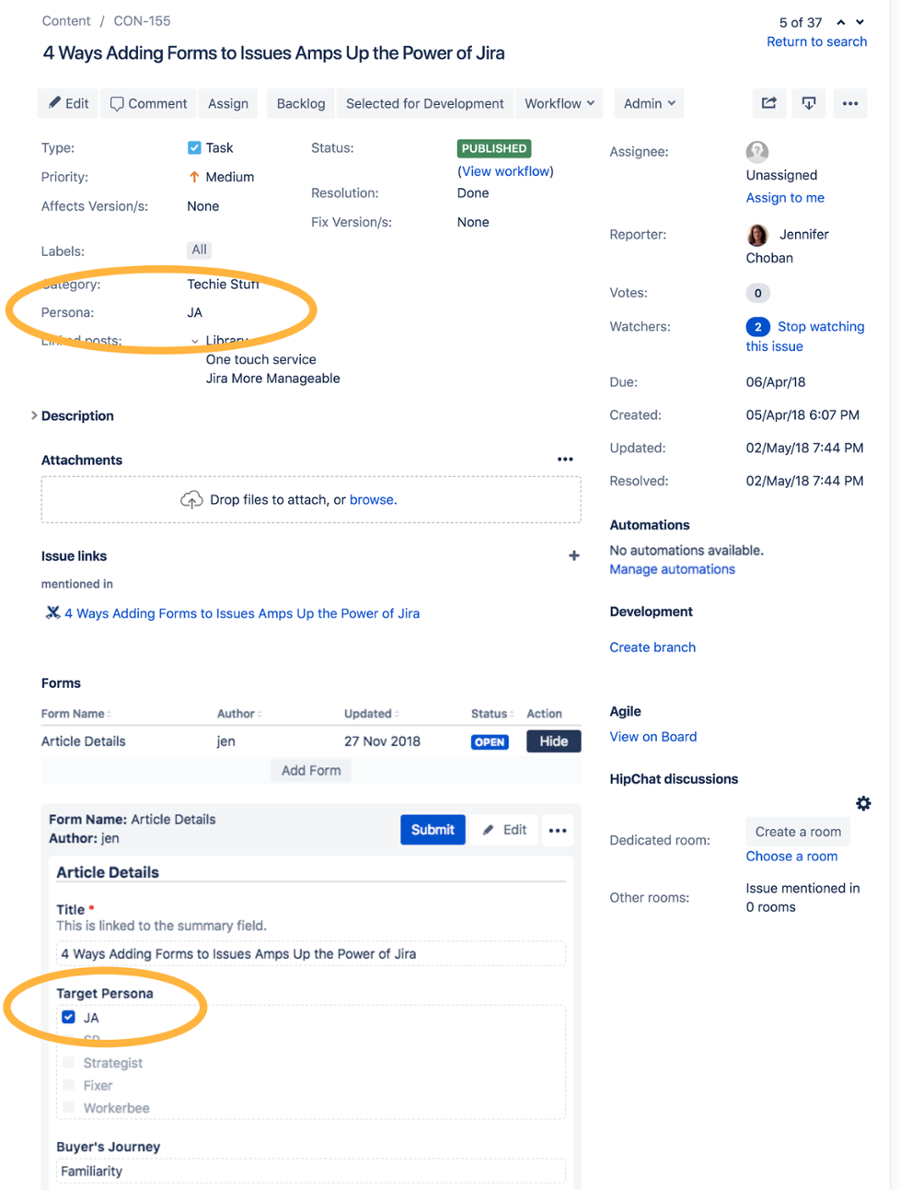Viewport: 900px width, 1190px height.
Task: Open the View workflow link
Action: coord(505,172)
